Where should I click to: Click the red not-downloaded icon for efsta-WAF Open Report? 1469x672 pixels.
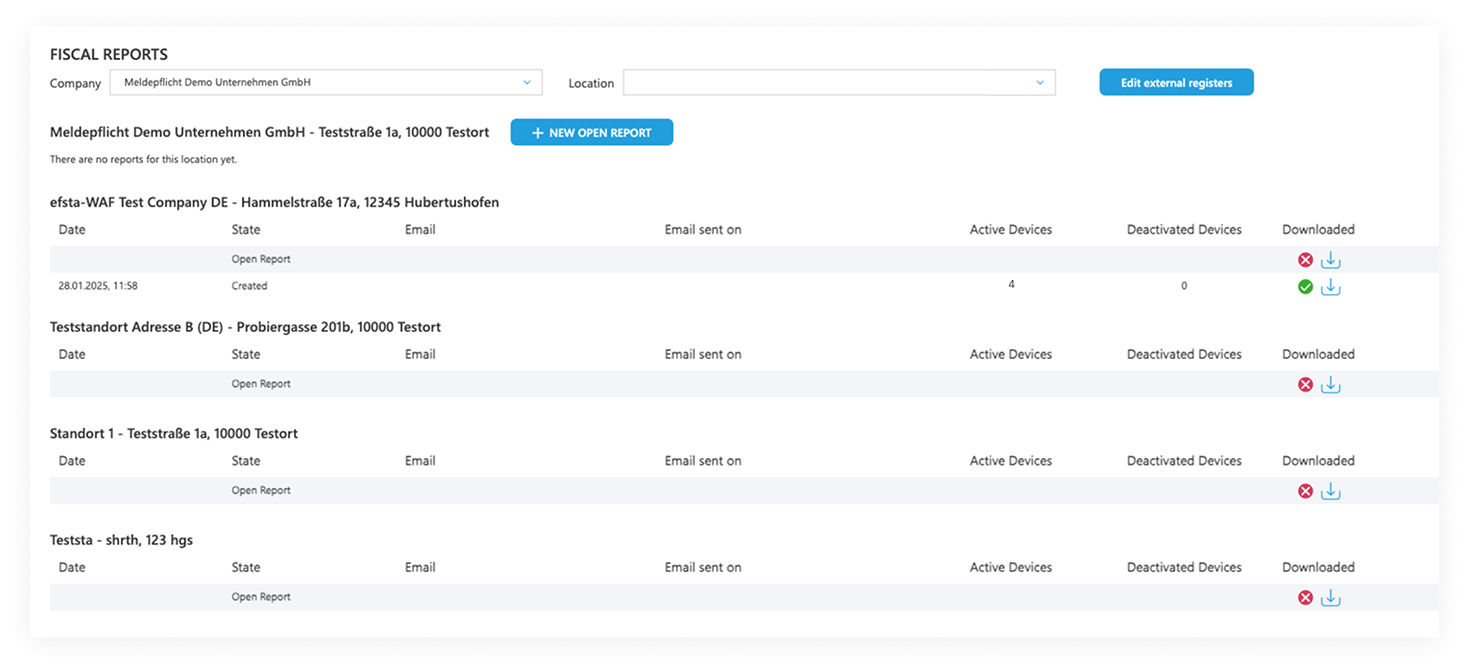click(x=1305, y=259)
